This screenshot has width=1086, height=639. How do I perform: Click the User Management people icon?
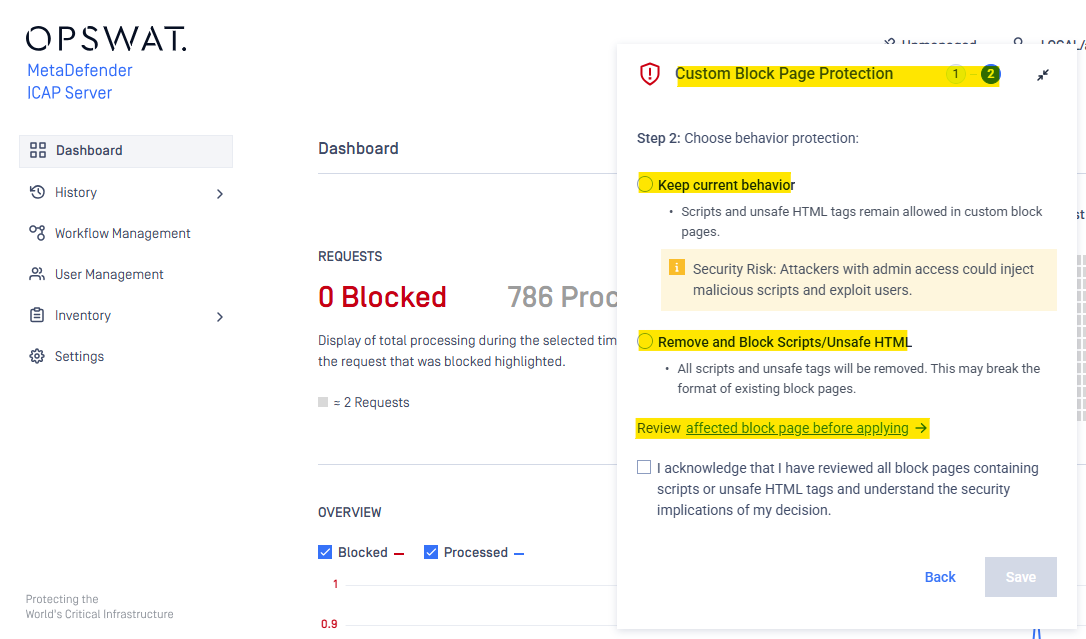tap(38, 274)
